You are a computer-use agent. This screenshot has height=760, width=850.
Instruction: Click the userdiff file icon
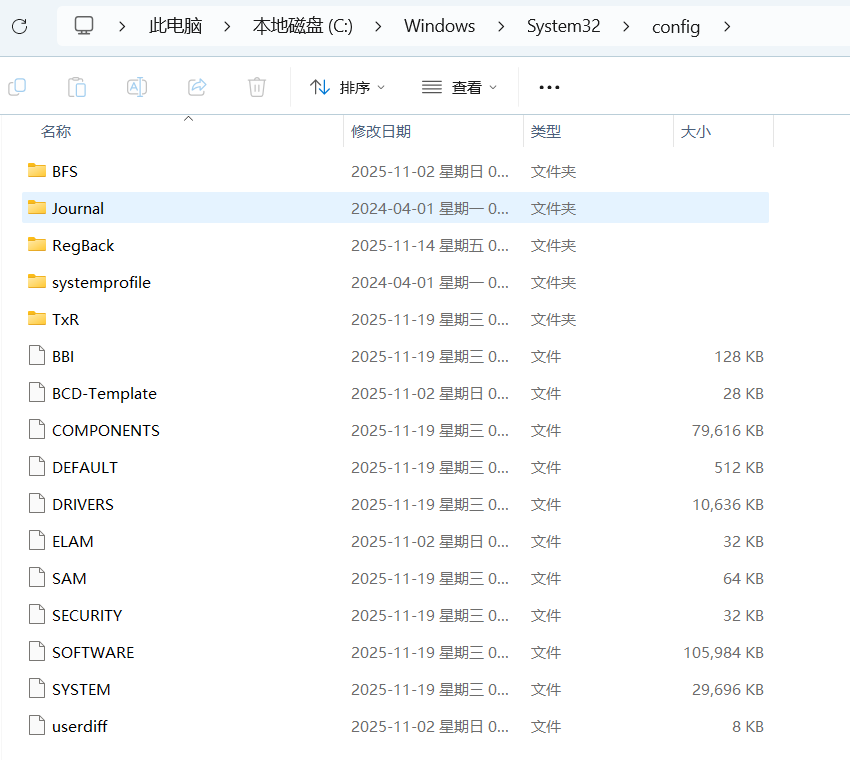click(x=37, y=725)
